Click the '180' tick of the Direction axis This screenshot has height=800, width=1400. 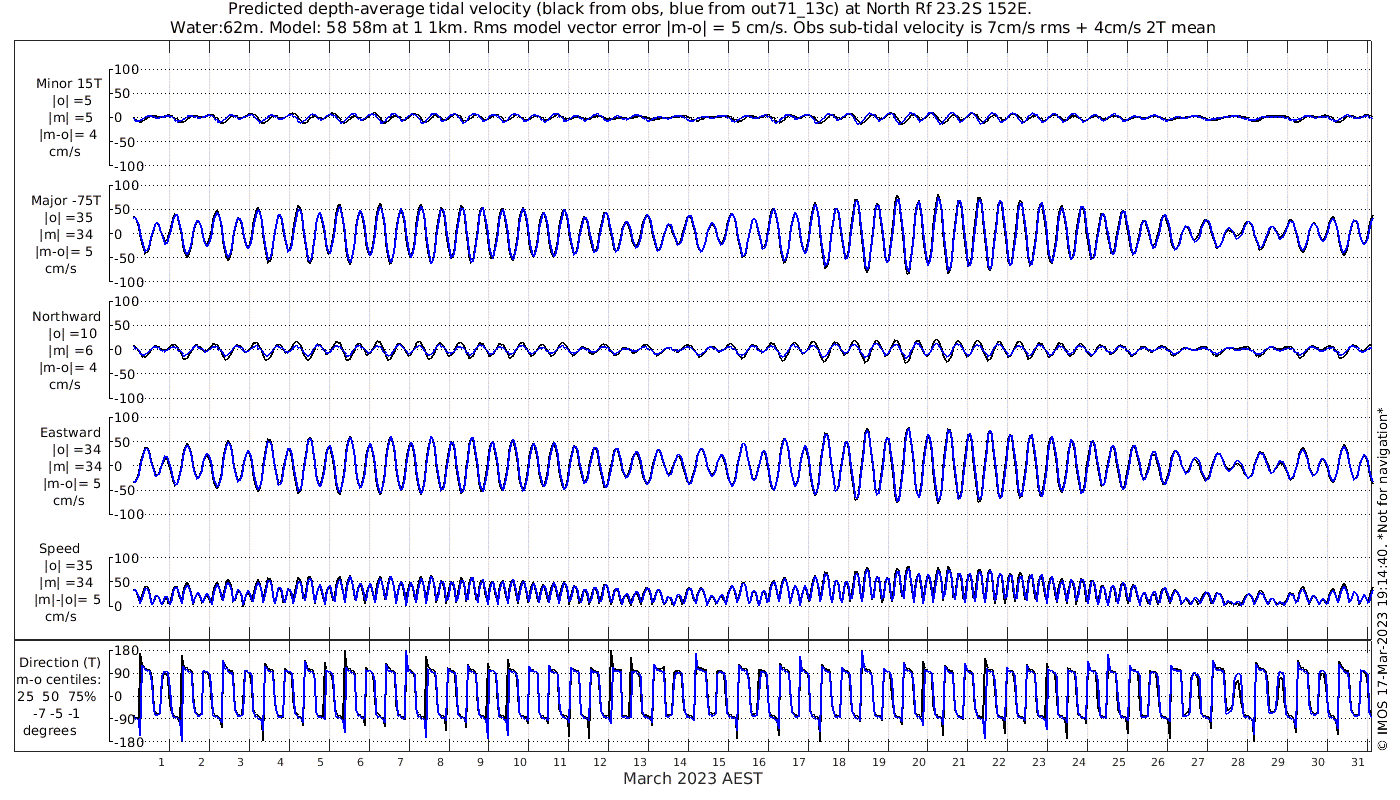(125, 651)
